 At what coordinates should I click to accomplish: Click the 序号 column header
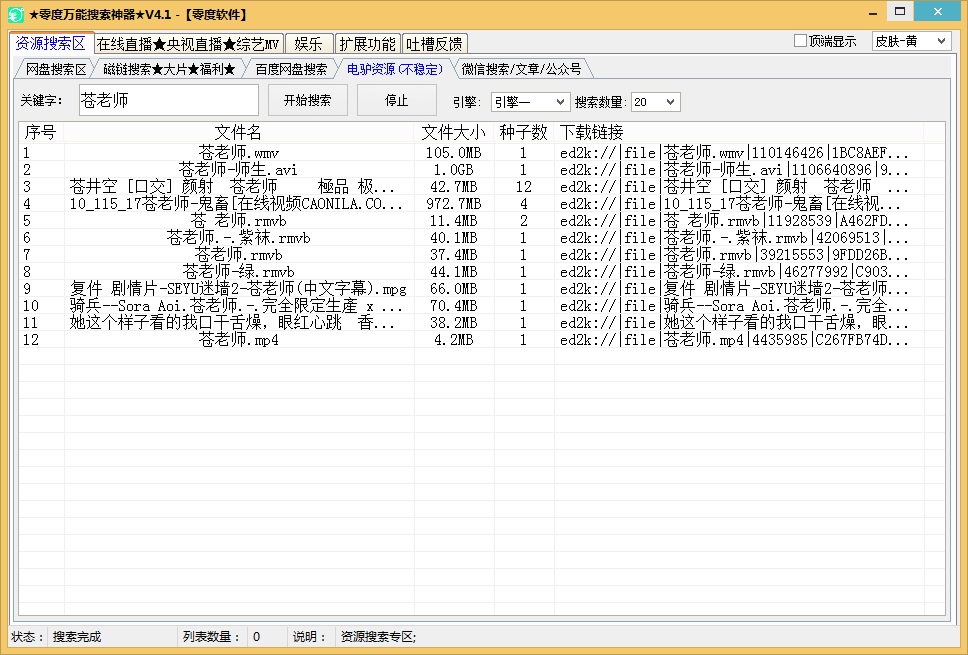[41, 132]
